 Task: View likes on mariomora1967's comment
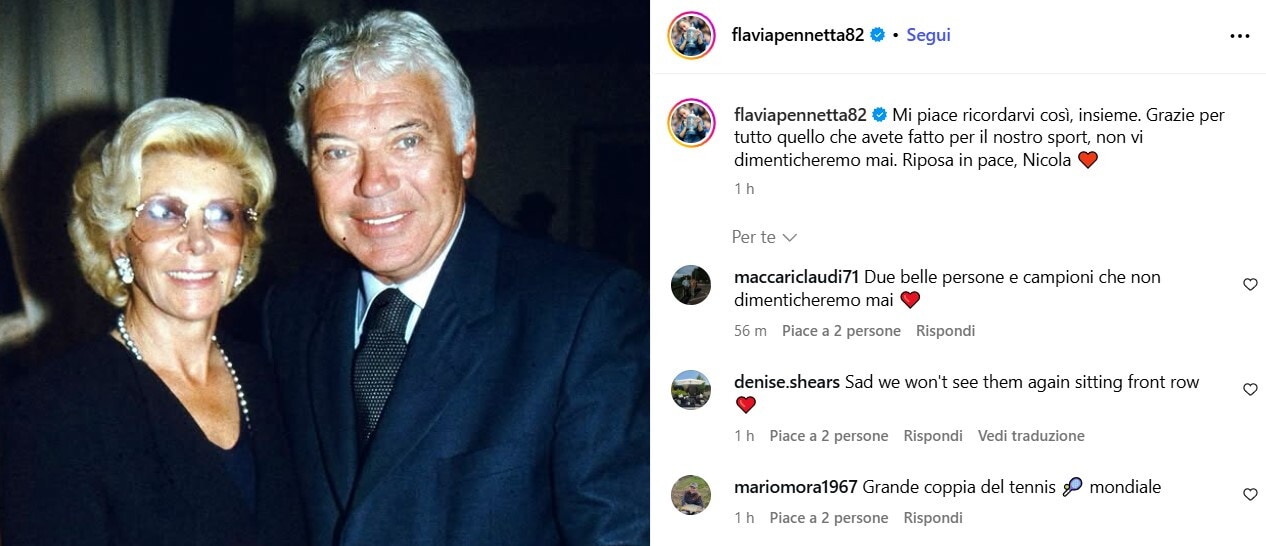coord(829,518)
